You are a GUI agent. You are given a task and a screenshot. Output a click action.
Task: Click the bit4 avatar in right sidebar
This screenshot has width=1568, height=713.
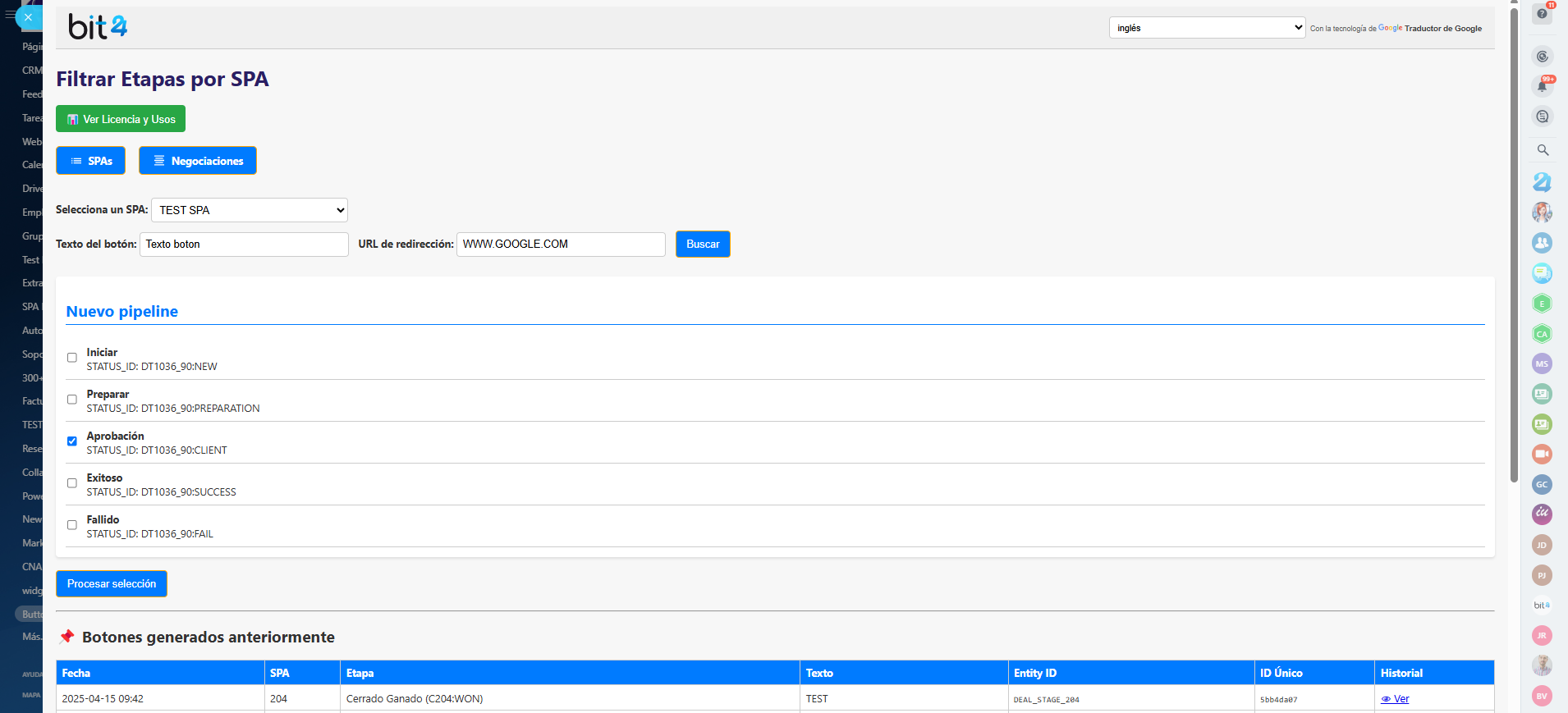1542,606
